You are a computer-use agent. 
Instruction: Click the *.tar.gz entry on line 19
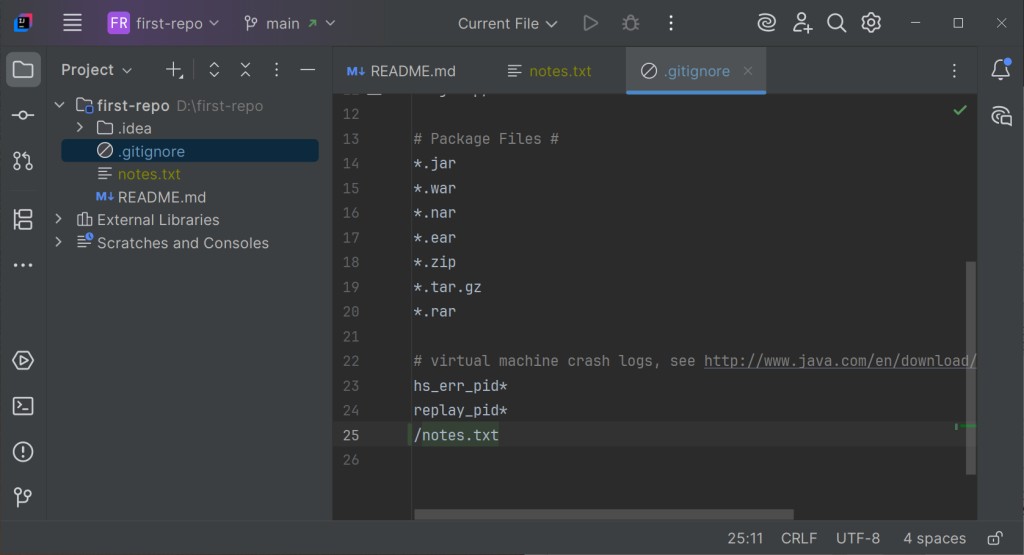(447, 287)
